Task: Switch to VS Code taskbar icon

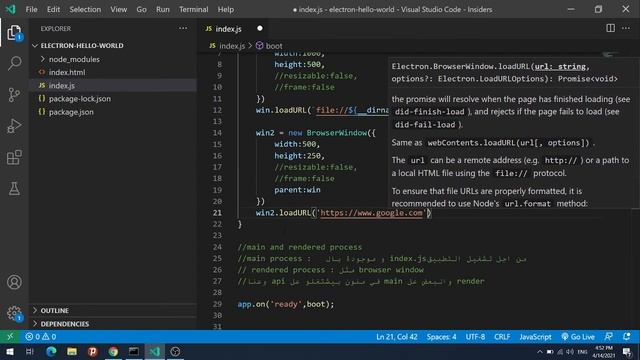Action: [154, 351]
